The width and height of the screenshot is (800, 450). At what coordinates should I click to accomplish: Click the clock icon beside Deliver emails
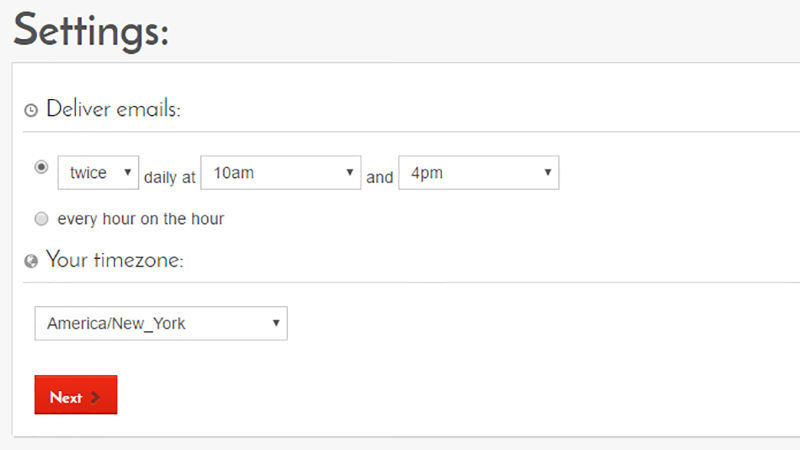[x=31, y=110]
